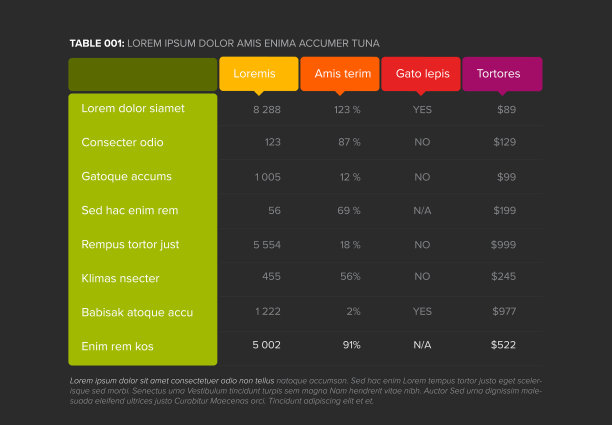The image size is (612, 425).
Task: Pick the Rempus tortor just row label
Action: (130, 245)
